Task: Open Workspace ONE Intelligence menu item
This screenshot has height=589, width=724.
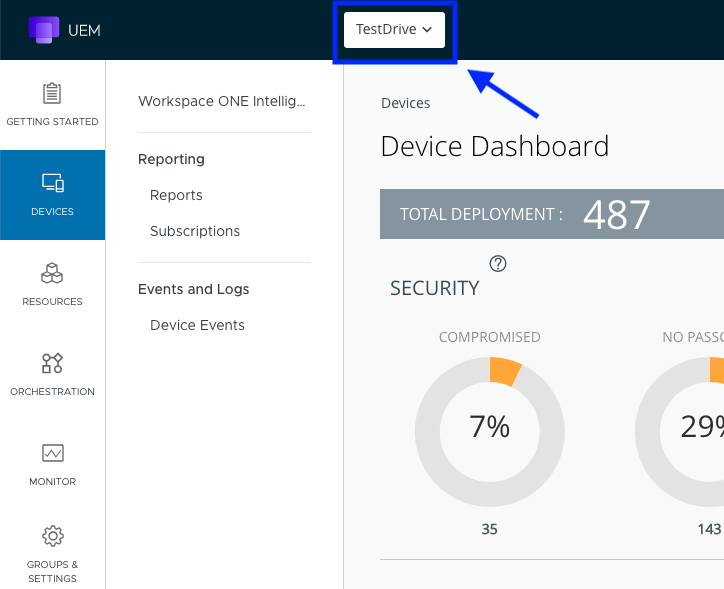Action: coord(222,101)
